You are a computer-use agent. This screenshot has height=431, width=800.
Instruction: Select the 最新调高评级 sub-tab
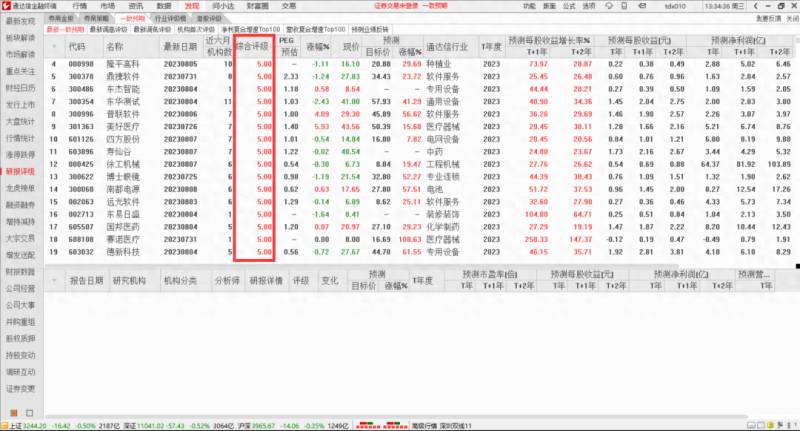click(x=109, y=30)
